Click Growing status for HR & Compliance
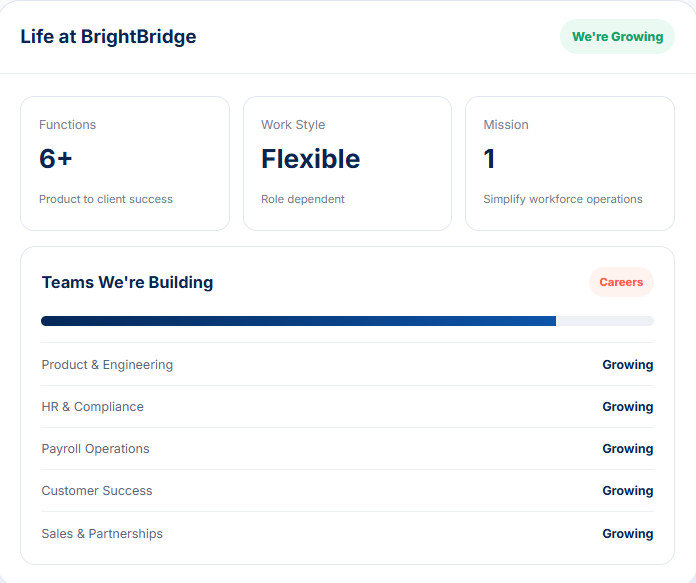The height and width of the screenshot is (583, 696). [627, 407]
